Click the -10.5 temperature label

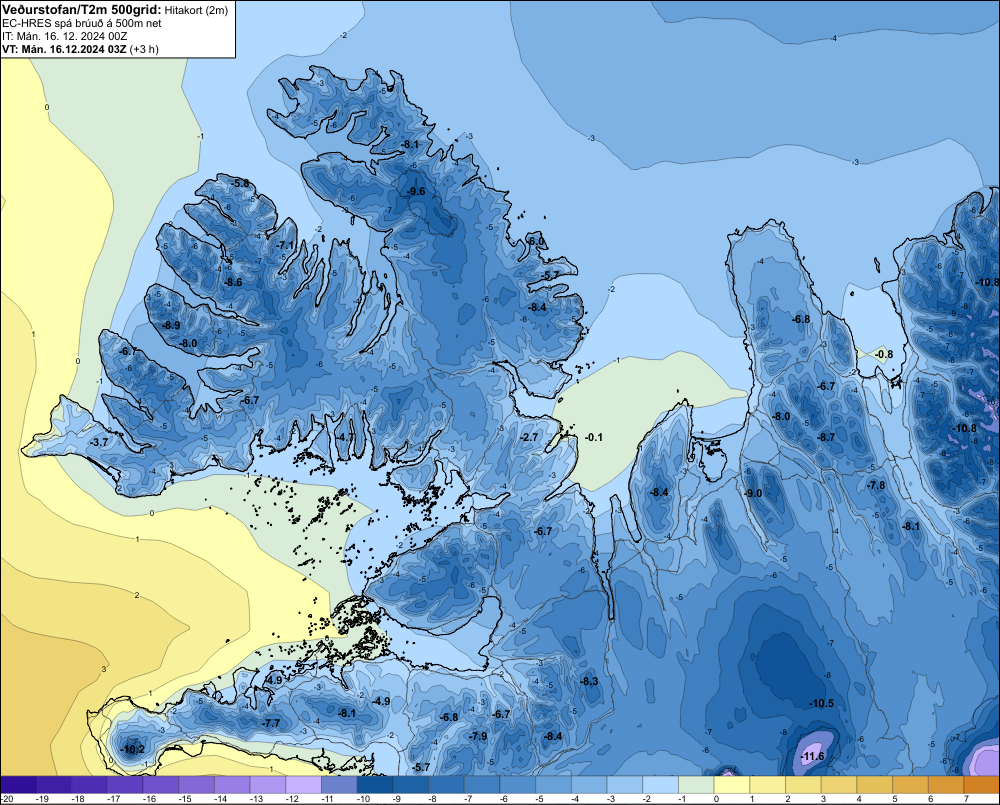pos(821,703)
